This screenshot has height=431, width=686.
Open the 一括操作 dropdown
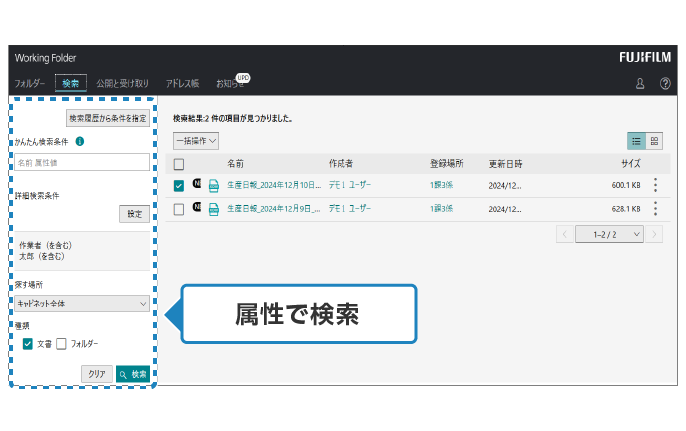tap(196, 141)
